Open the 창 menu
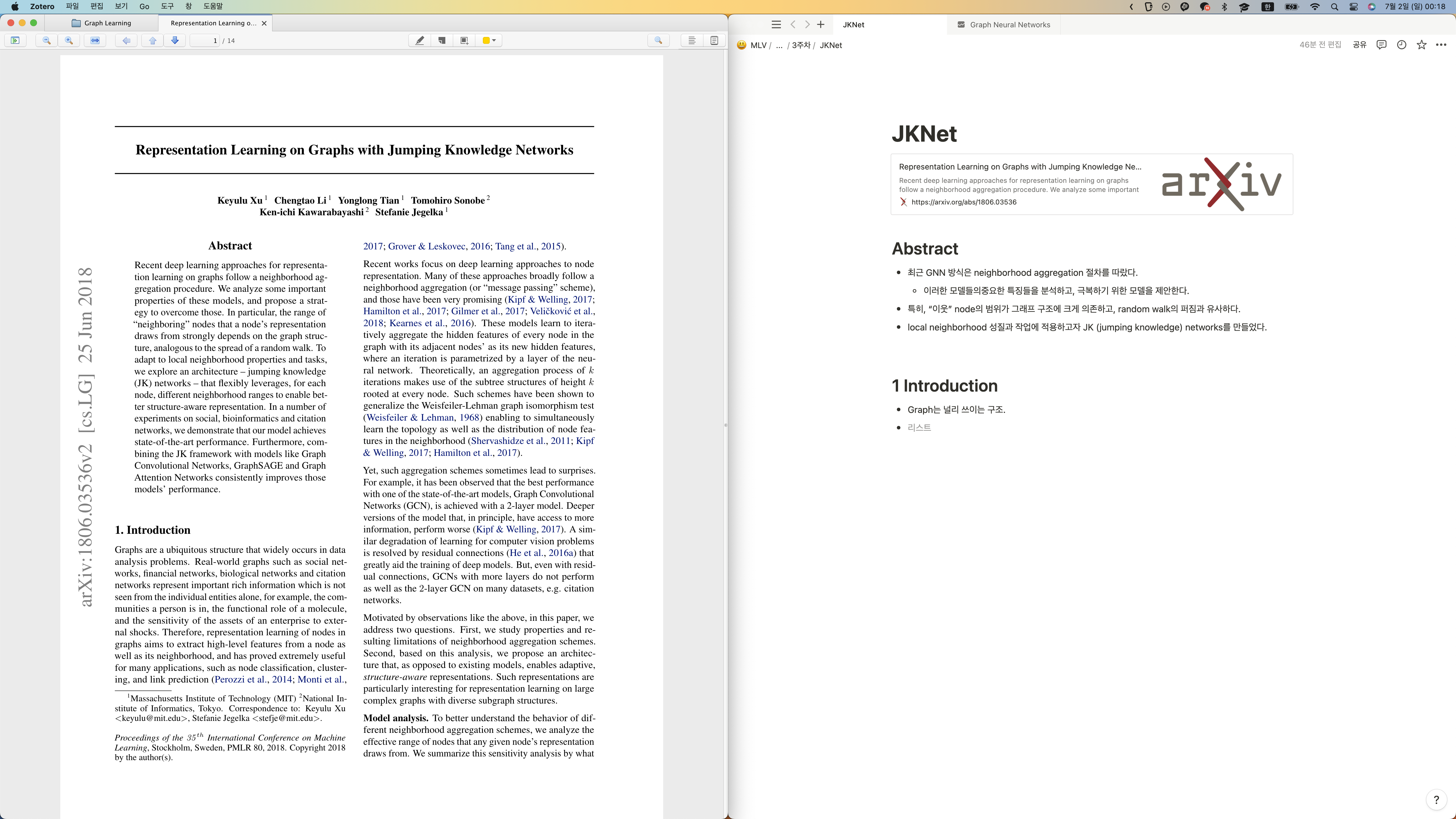 pyautogui.click(x=188, y=6)
